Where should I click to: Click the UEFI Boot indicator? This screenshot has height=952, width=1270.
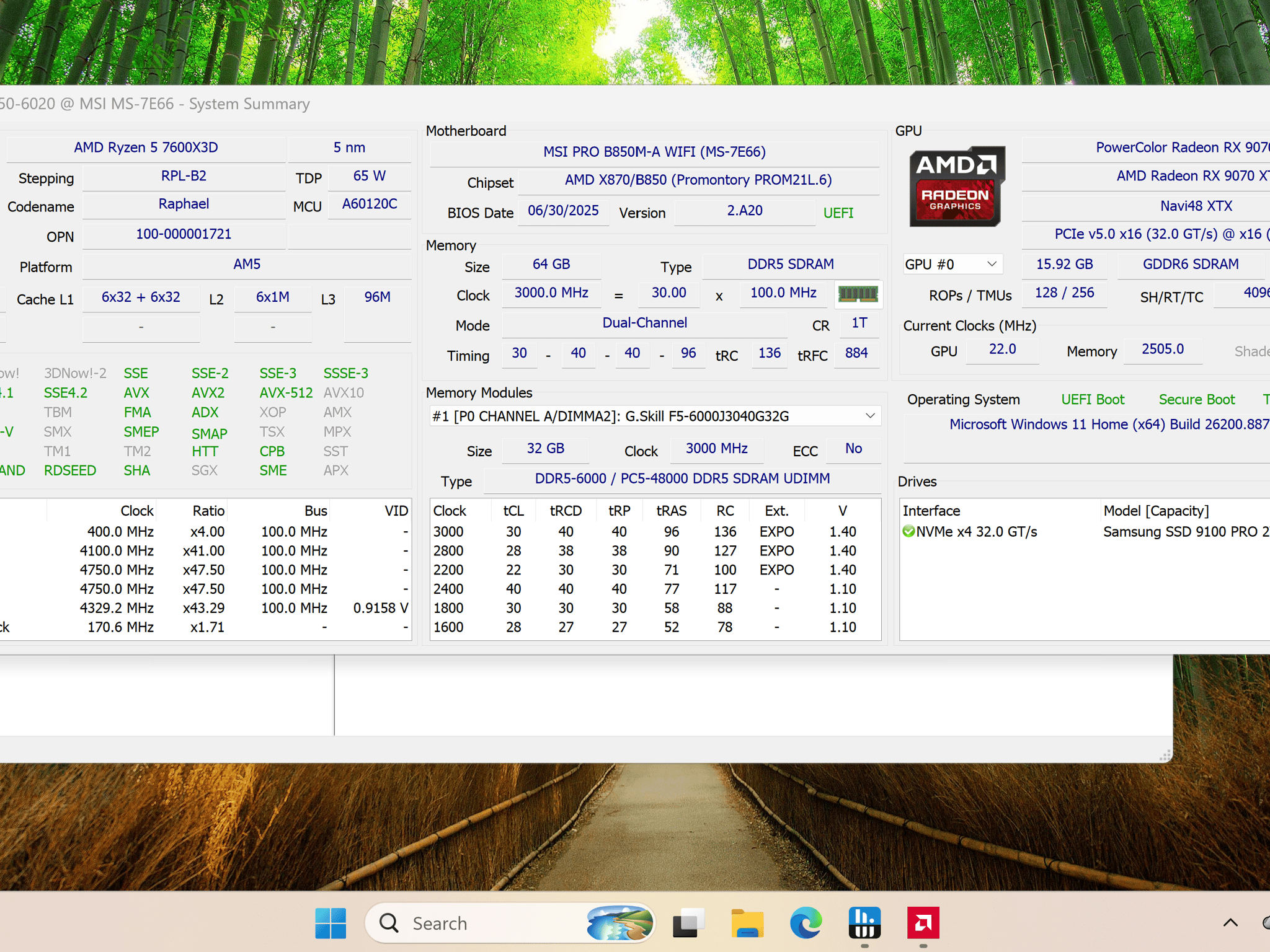point(1093,400)
